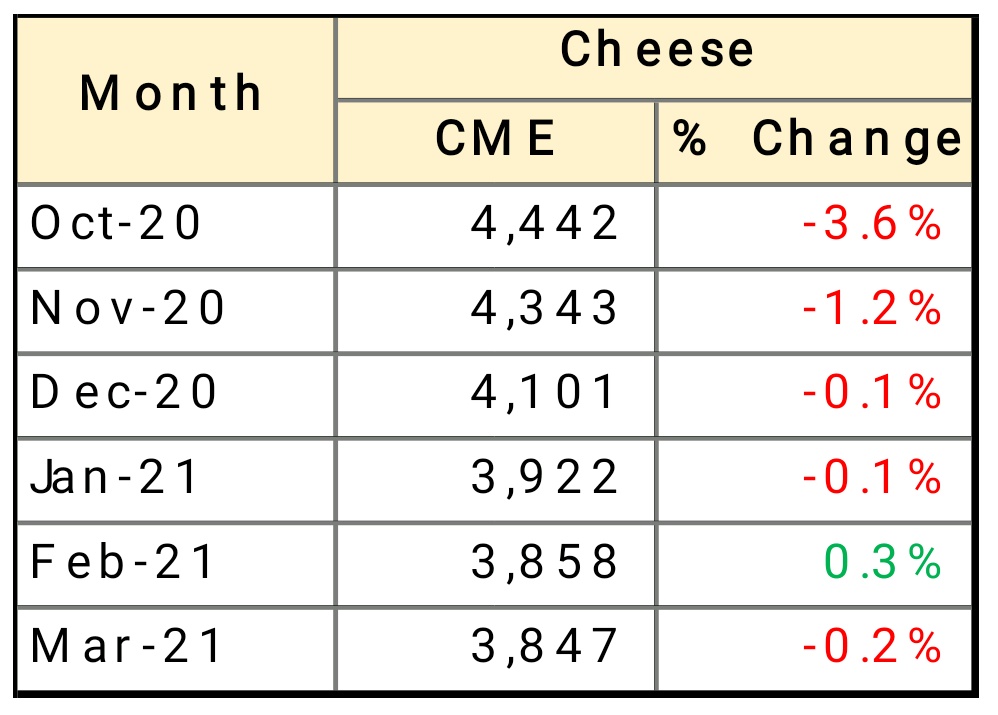998x715 pixels.
Task: Click the 3,922 CME value
Action: click(545, 478)
